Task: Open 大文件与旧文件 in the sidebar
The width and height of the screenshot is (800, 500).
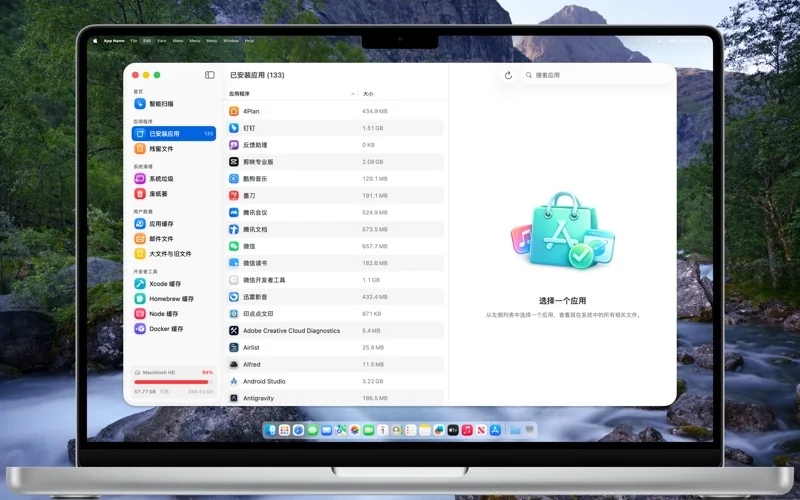Action: 173,254
